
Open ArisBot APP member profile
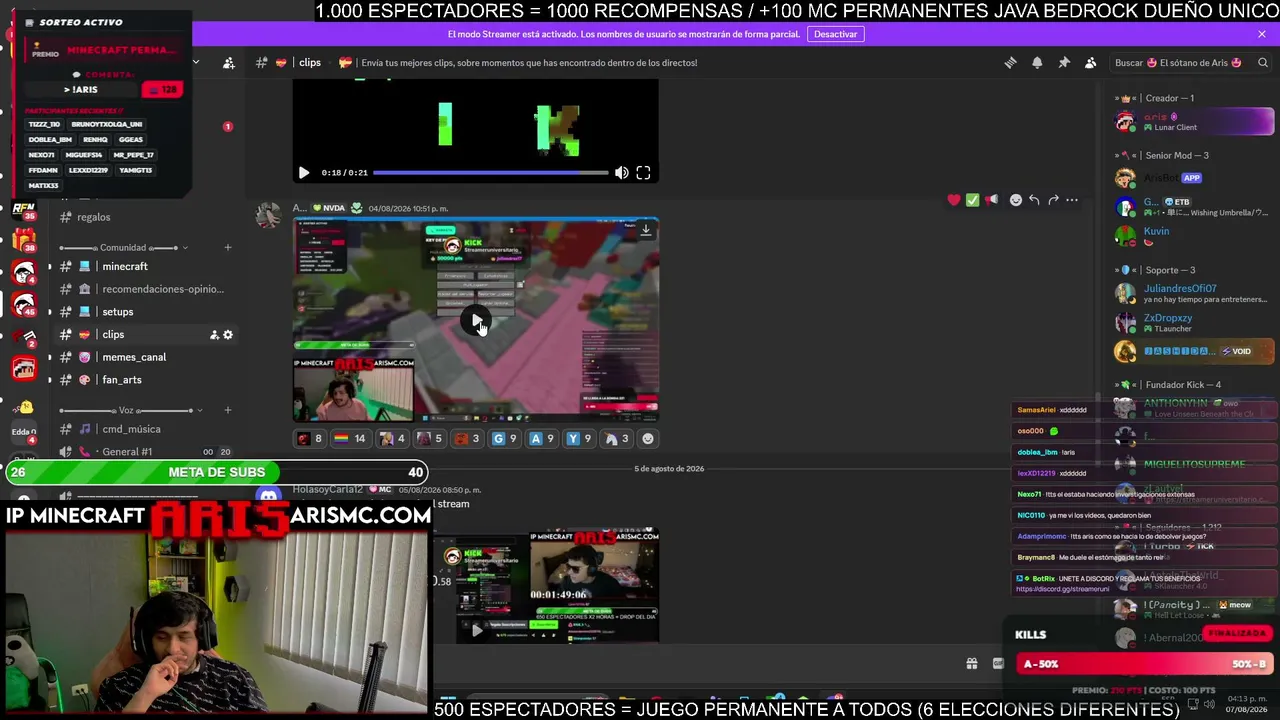pyautogui.click(x=1194, y=178)
